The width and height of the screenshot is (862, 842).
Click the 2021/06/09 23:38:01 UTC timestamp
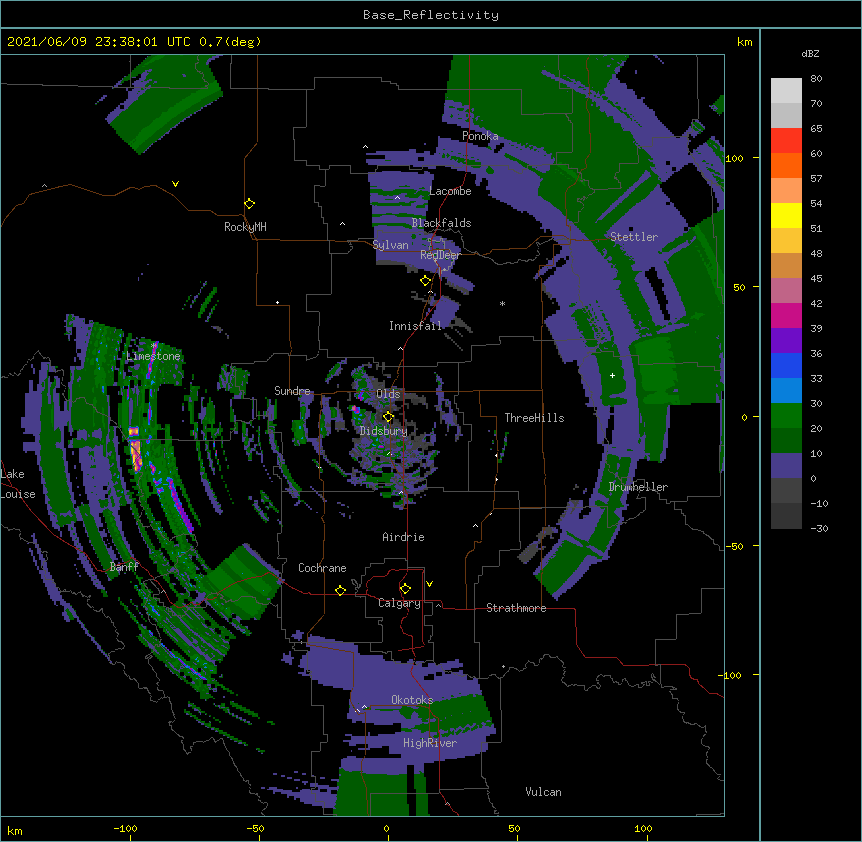tap(99, 42)
